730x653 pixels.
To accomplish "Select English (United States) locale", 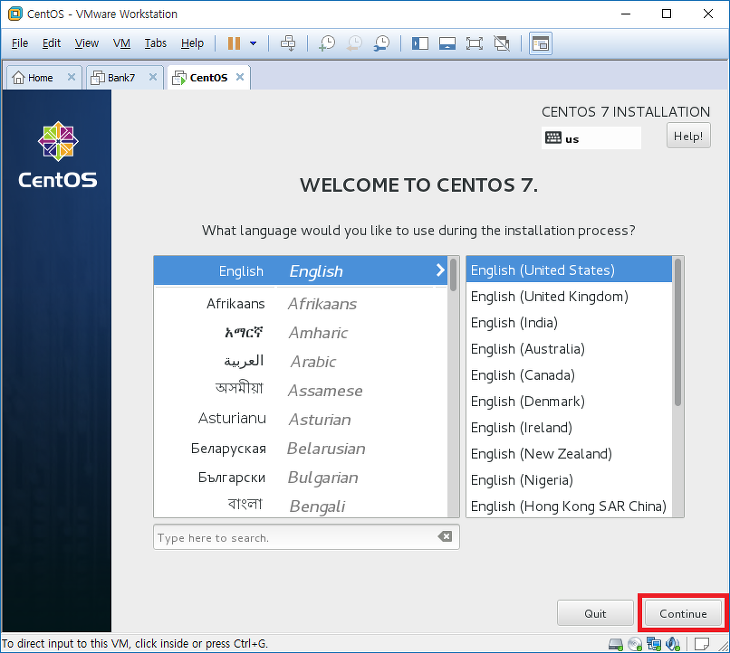I will [569, 270].
